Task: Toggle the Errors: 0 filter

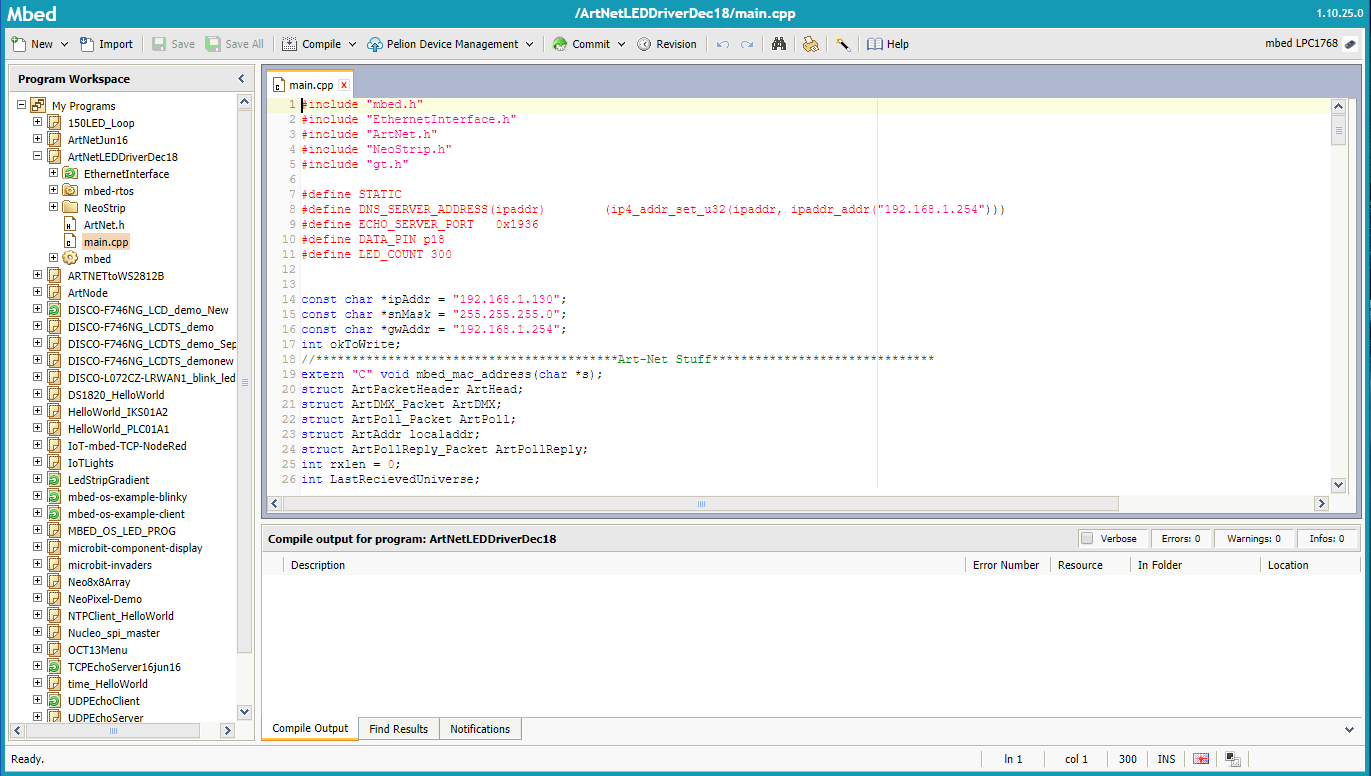Action: tap(1180, 538)
